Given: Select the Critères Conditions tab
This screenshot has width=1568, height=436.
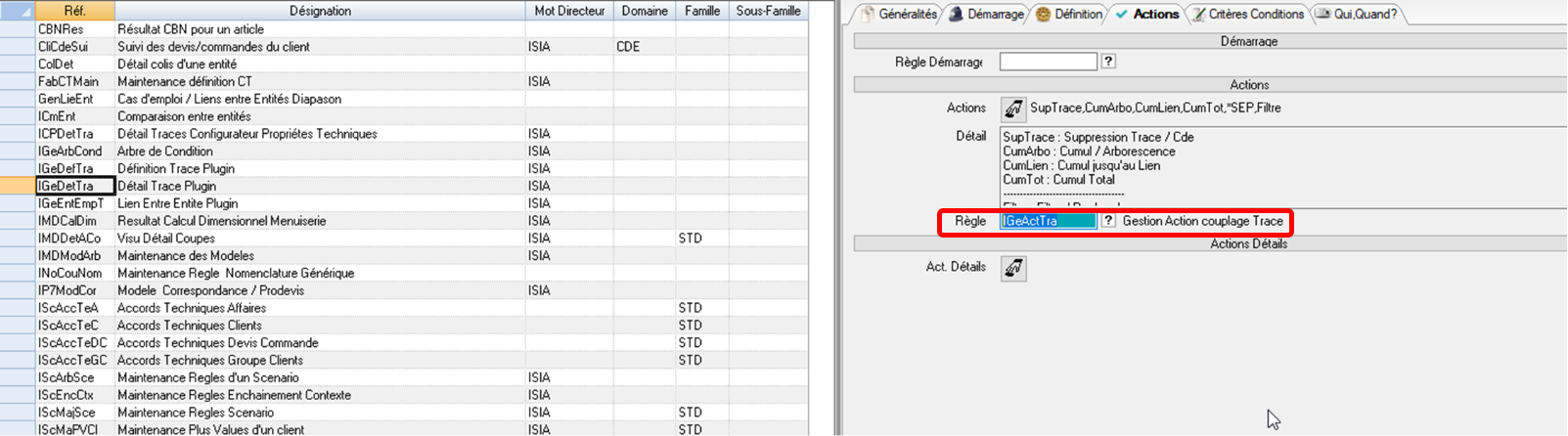Looking at the screenshot, I should pyautogui.click(x=1248, y=14).
